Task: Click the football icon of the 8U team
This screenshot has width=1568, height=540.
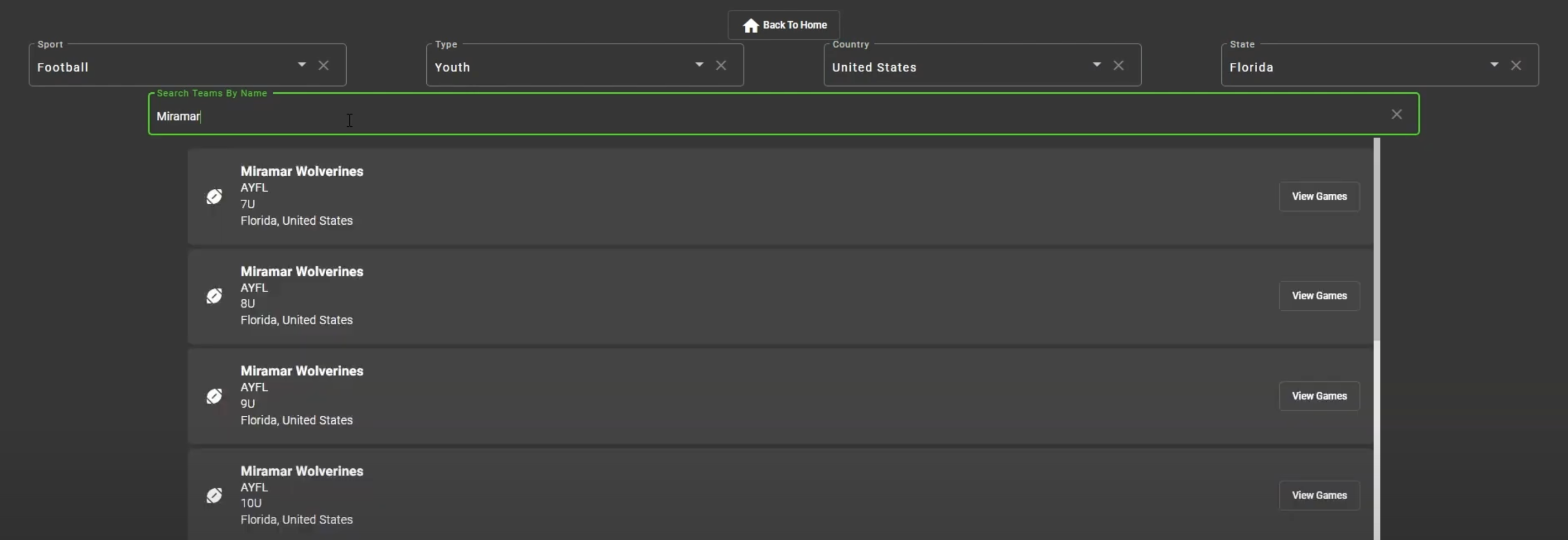Action: (214, 296)
